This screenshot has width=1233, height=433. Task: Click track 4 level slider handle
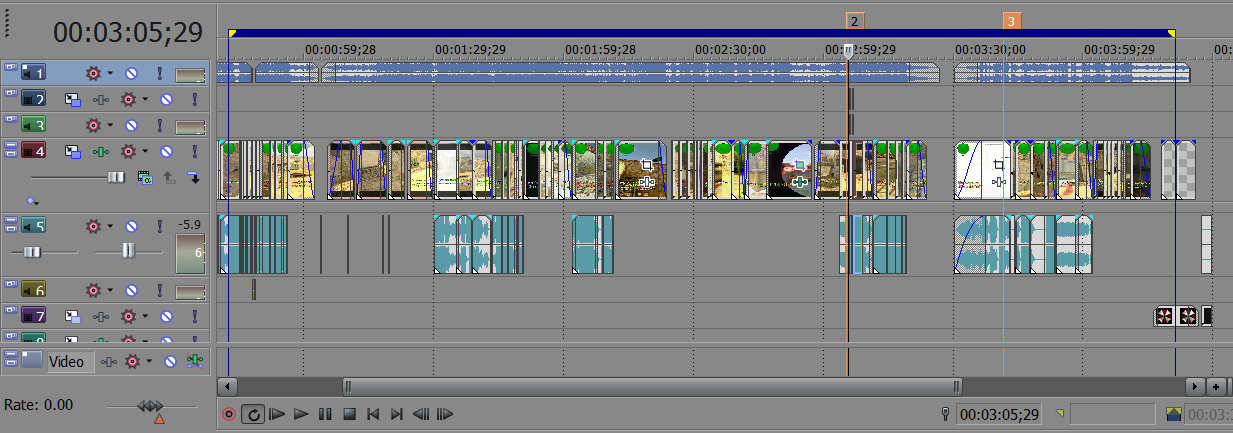[116, 177]
